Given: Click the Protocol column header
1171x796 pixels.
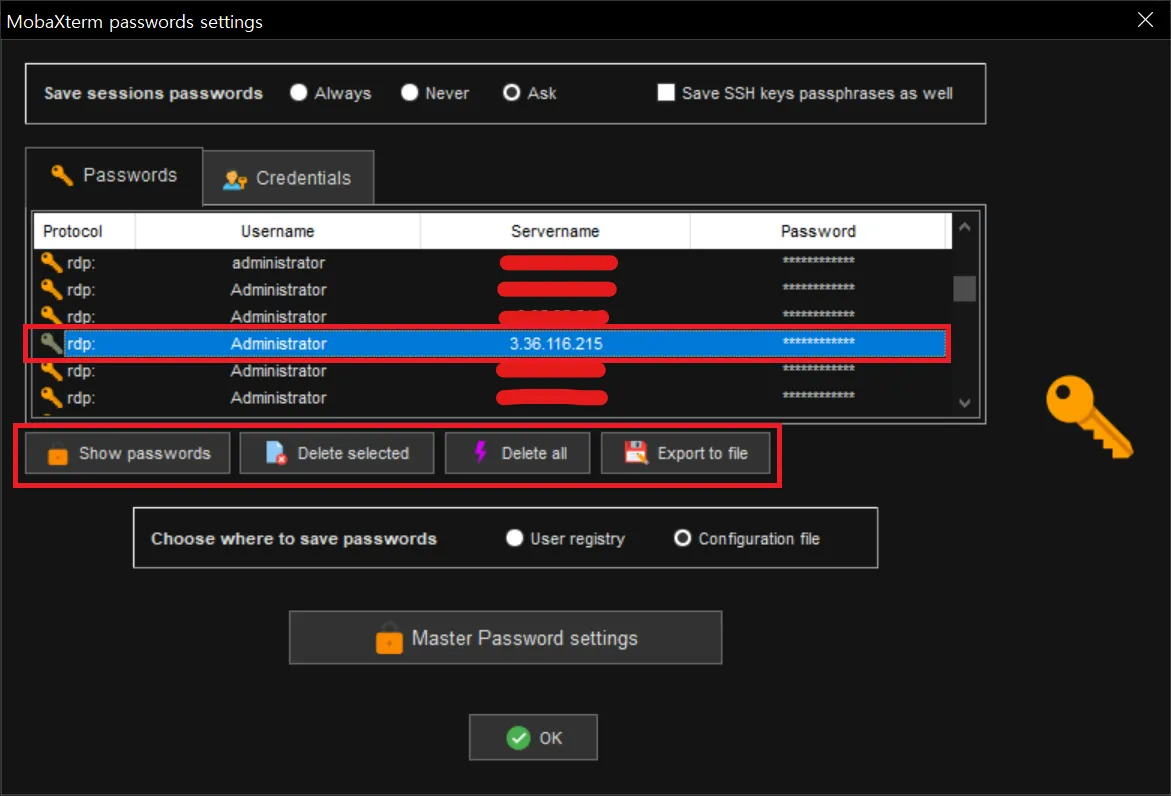Looking at the screenshot, I should coord(84,231).
